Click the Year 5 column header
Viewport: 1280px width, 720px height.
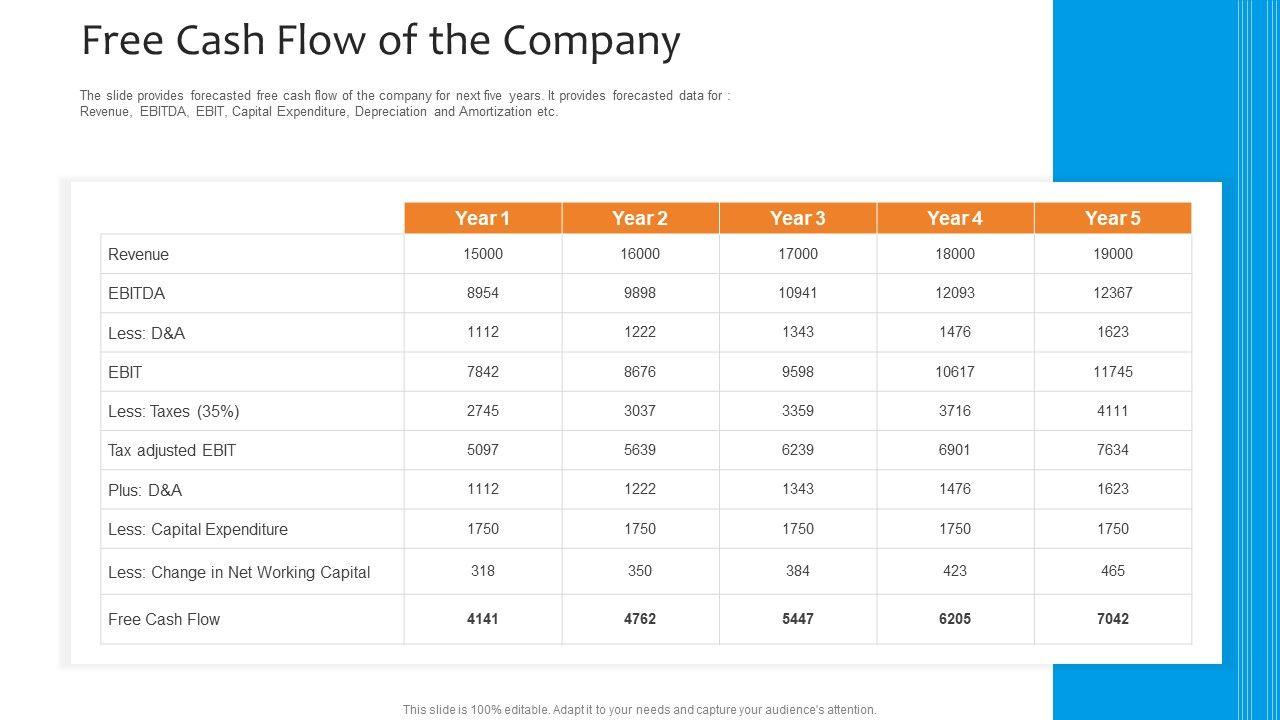(x=1113, y=218)
